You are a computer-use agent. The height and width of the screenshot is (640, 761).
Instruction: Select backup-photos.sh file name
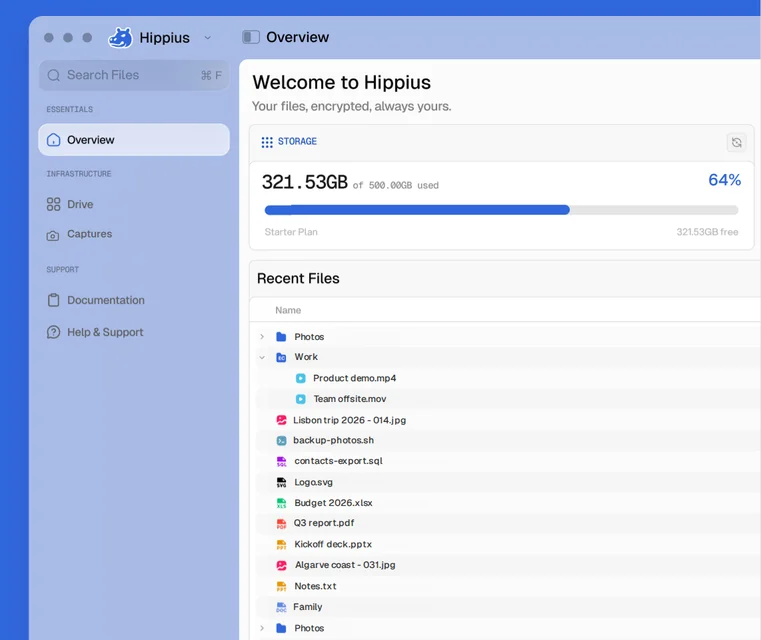[333, 440]
